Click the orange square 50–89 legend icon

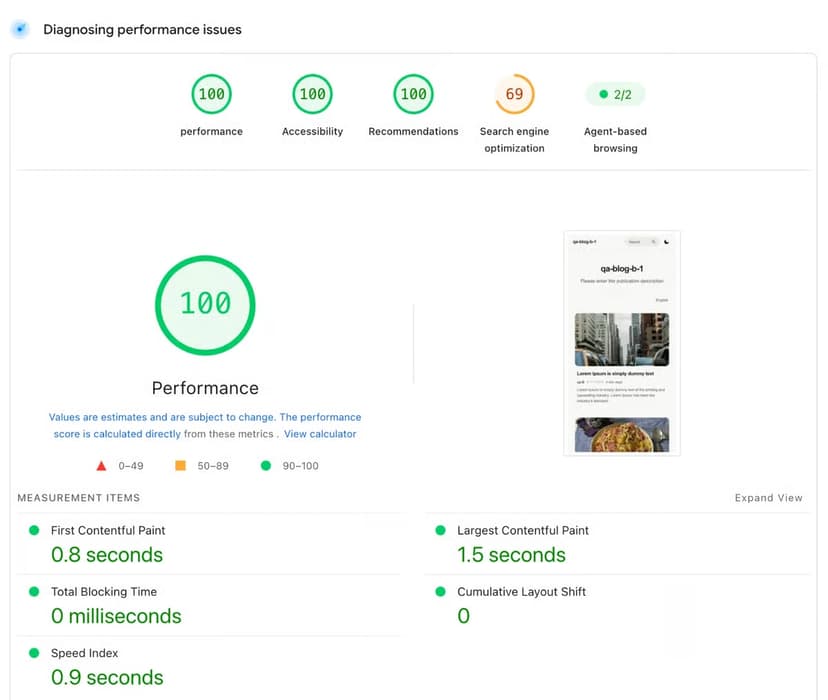[180, 465]
